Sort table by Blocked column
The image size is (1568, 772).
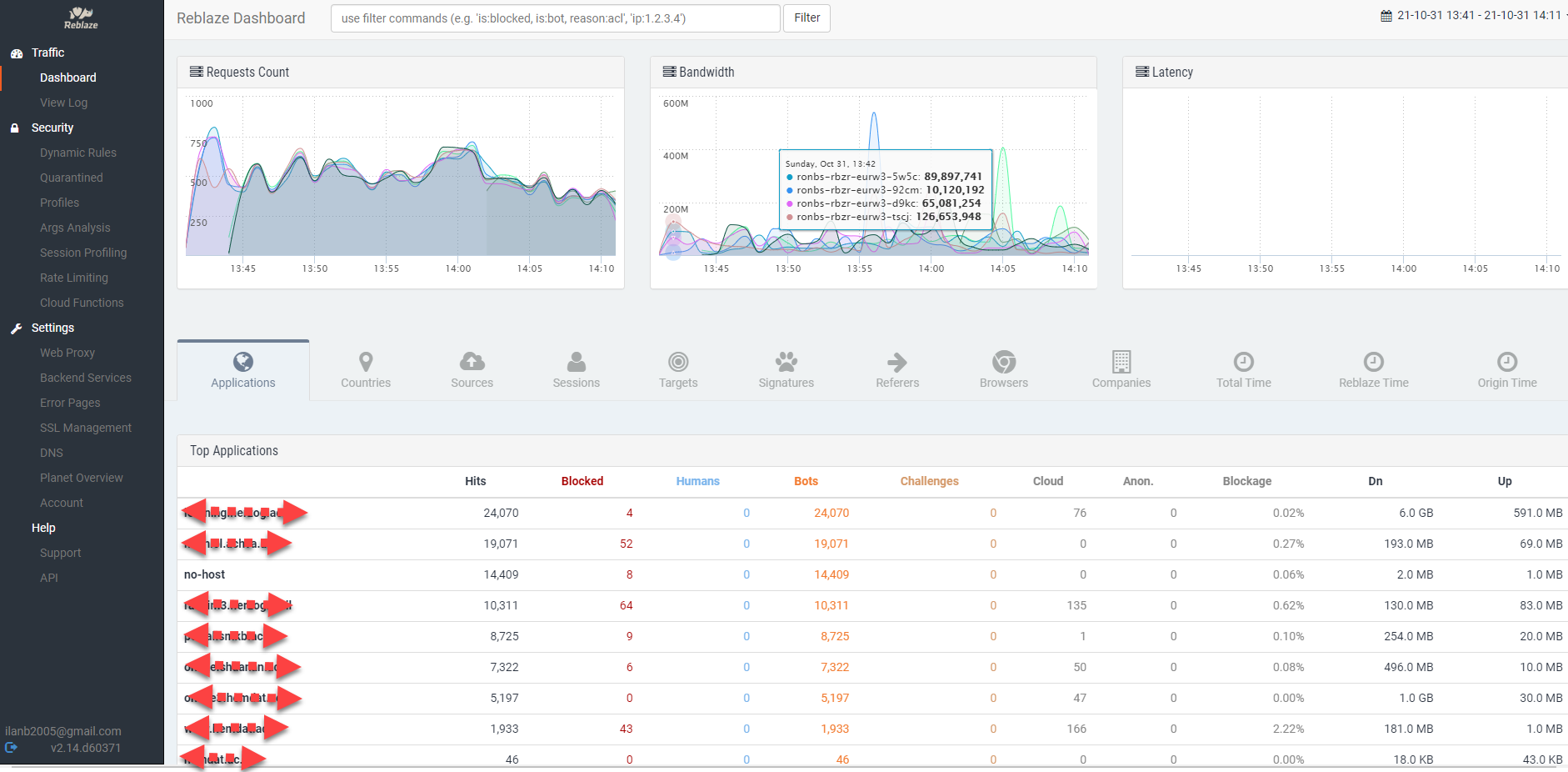coord(582,481)
